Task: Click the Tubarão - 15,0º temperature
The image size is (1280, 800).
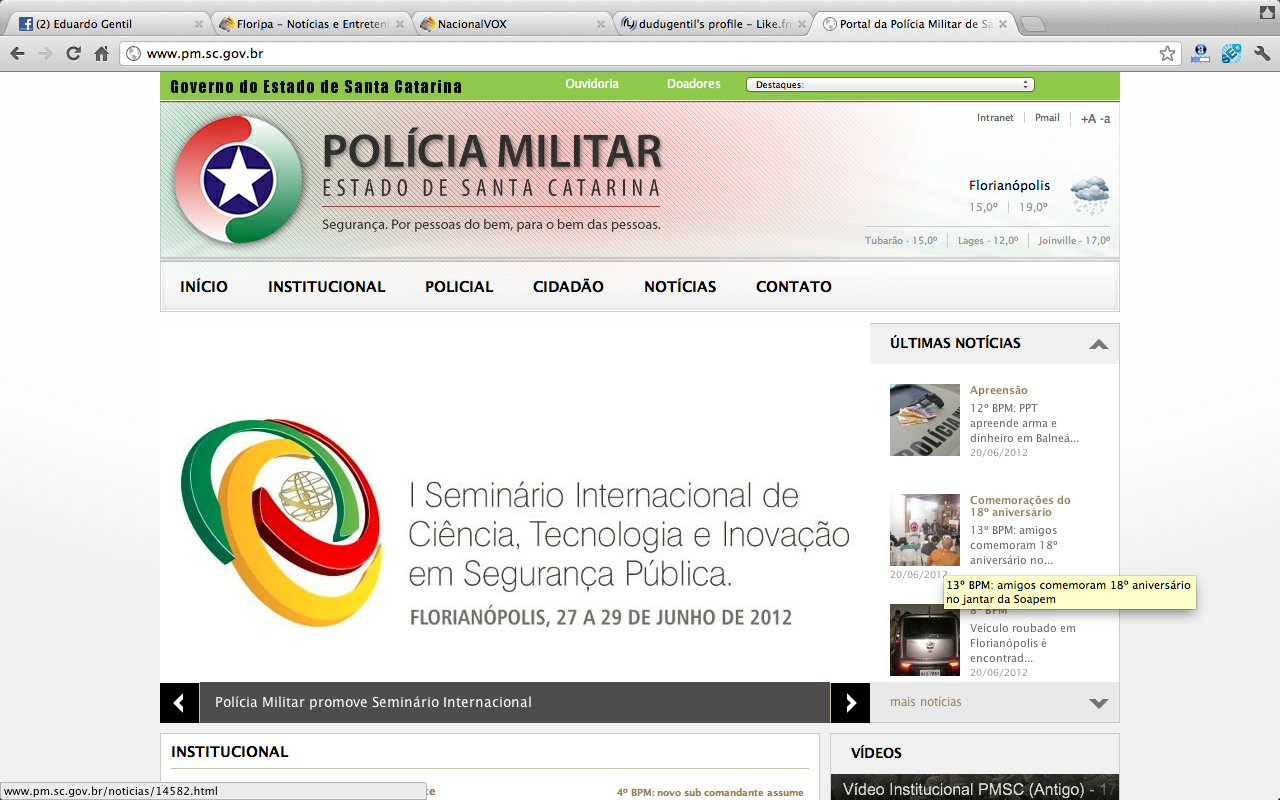Action: 901,241
